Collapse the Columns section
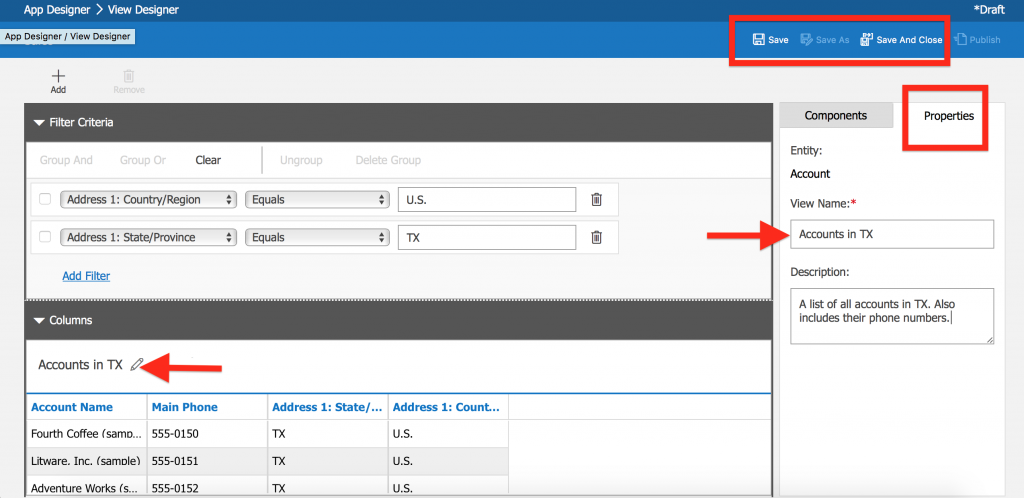1024x498 pixels. 40,321
